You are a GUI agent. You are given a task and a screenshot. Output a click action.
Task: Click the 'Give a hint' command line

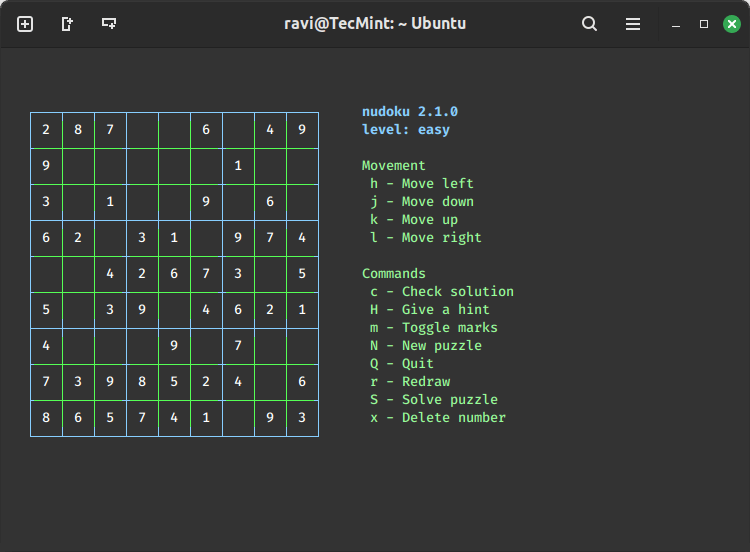pos(429,310)
